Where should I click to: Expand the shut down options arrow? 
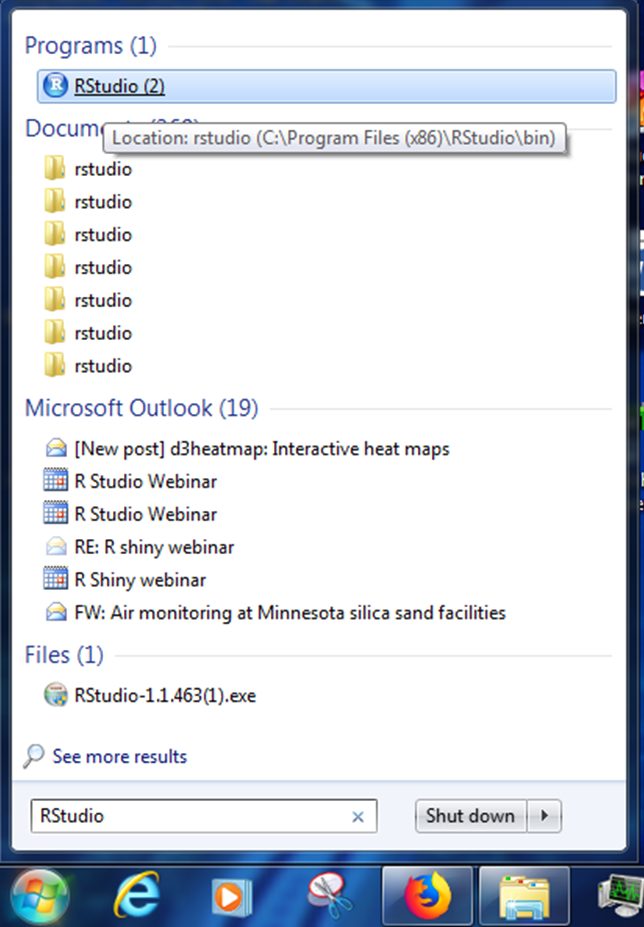pos(544,816)
